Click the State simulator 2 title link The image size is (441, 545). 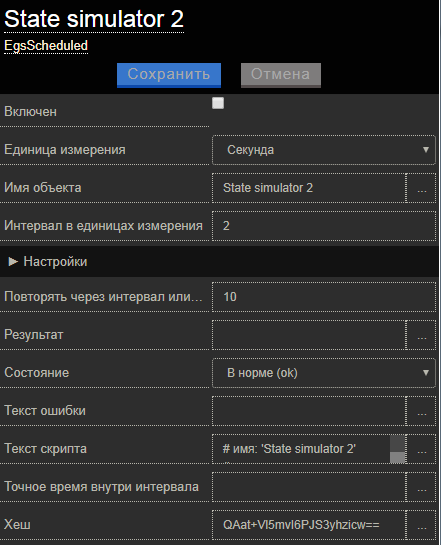tap(94, 19)
